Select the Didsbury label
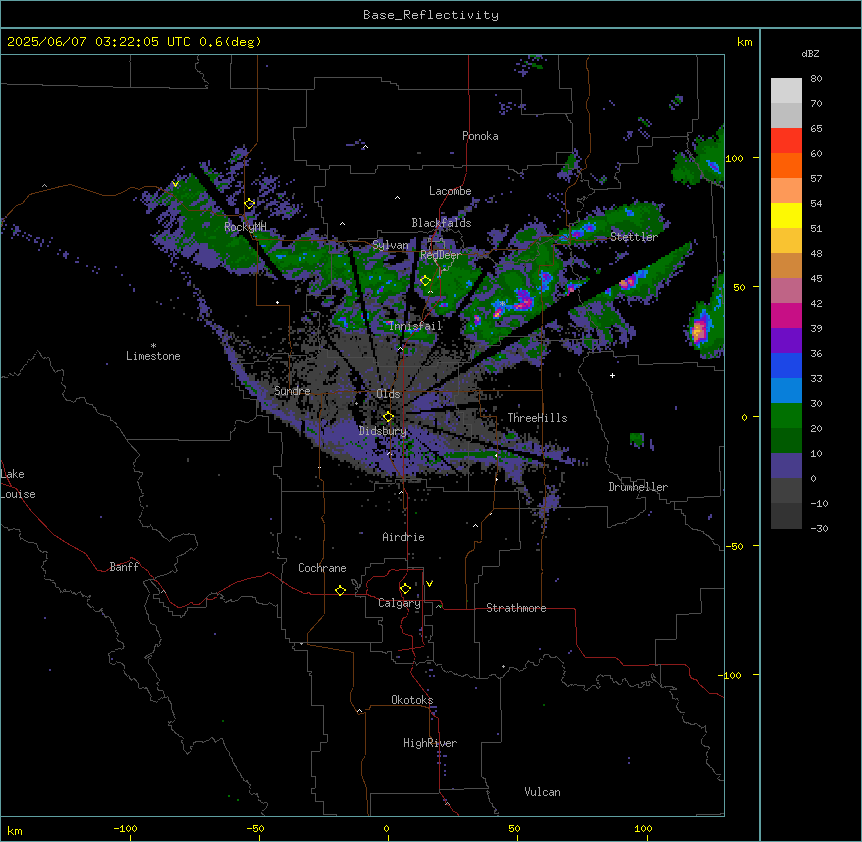Image resolution: width=862 pixels, height=842 pixels. pyautogui.click(x=383, y=431)
